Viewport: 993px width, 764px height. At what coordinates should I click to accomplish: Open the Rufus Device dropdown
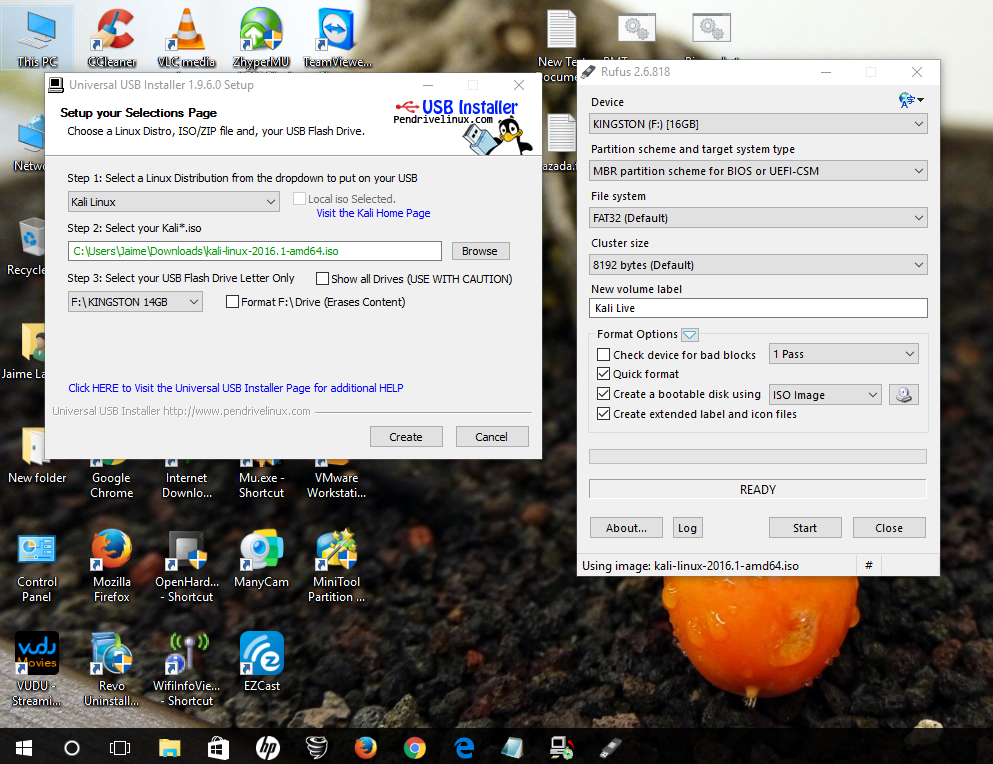pos(758,124)
